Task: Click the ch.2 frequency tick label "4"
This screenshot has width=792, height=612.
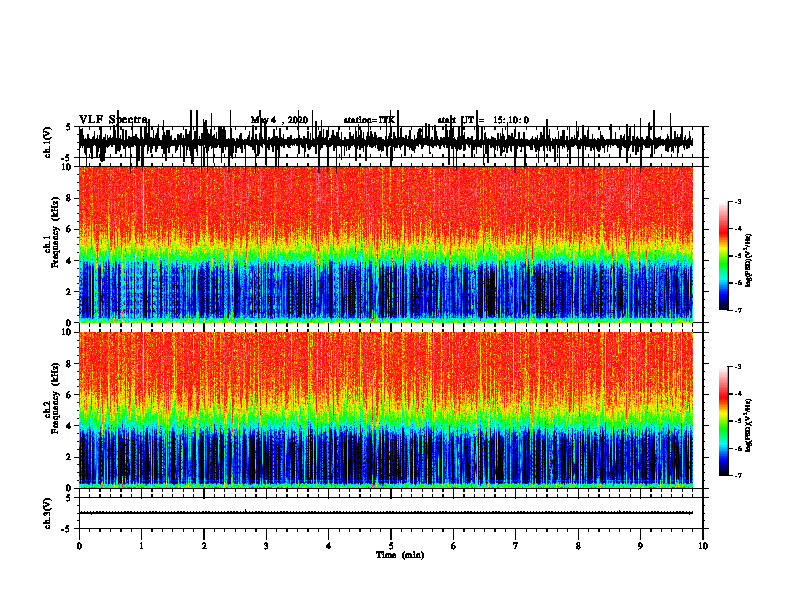Action: [69, 426]
